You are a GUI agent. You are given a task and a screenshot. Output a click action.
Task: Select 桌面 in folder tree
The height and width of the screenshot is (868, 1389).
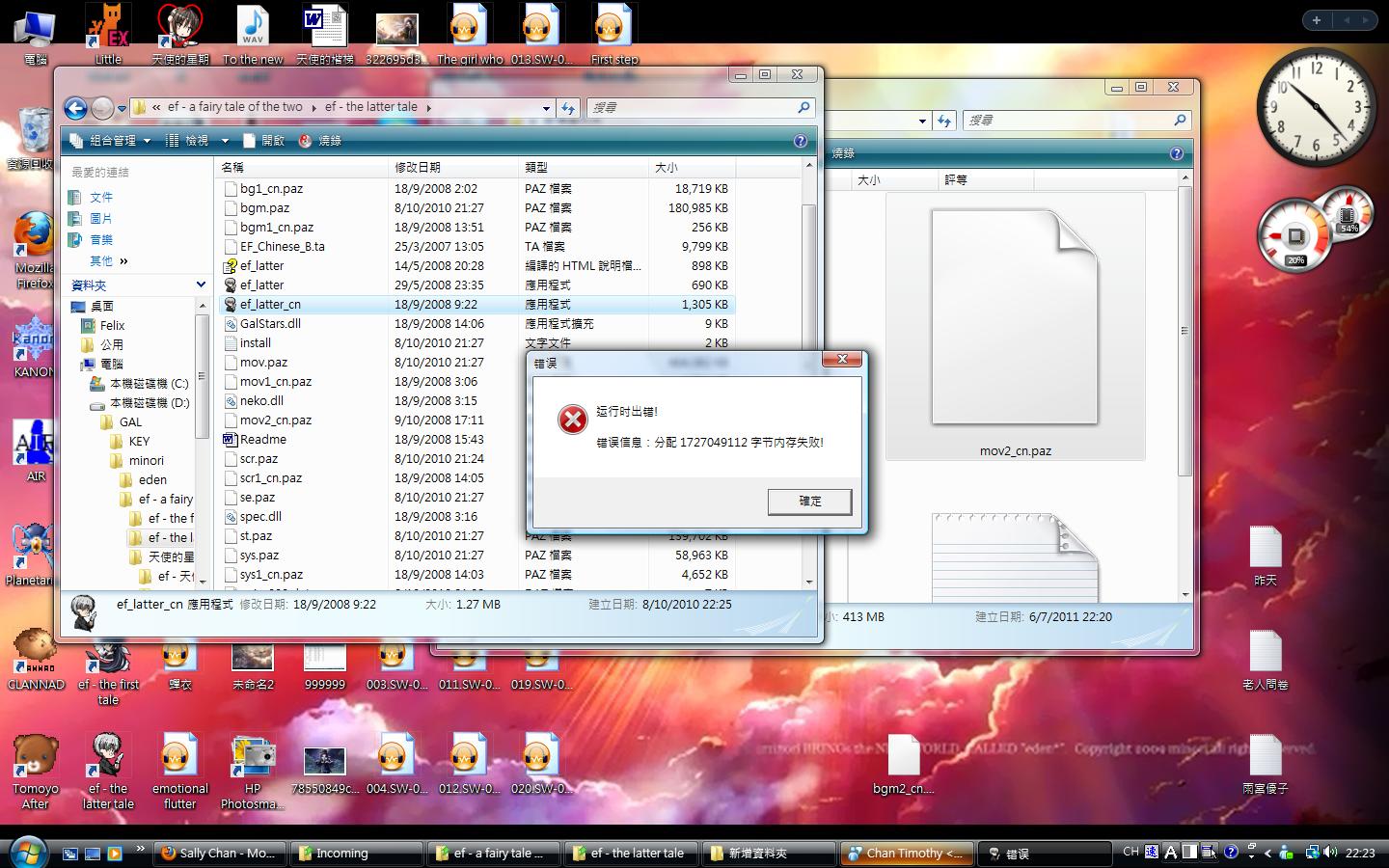pos(101,306)
